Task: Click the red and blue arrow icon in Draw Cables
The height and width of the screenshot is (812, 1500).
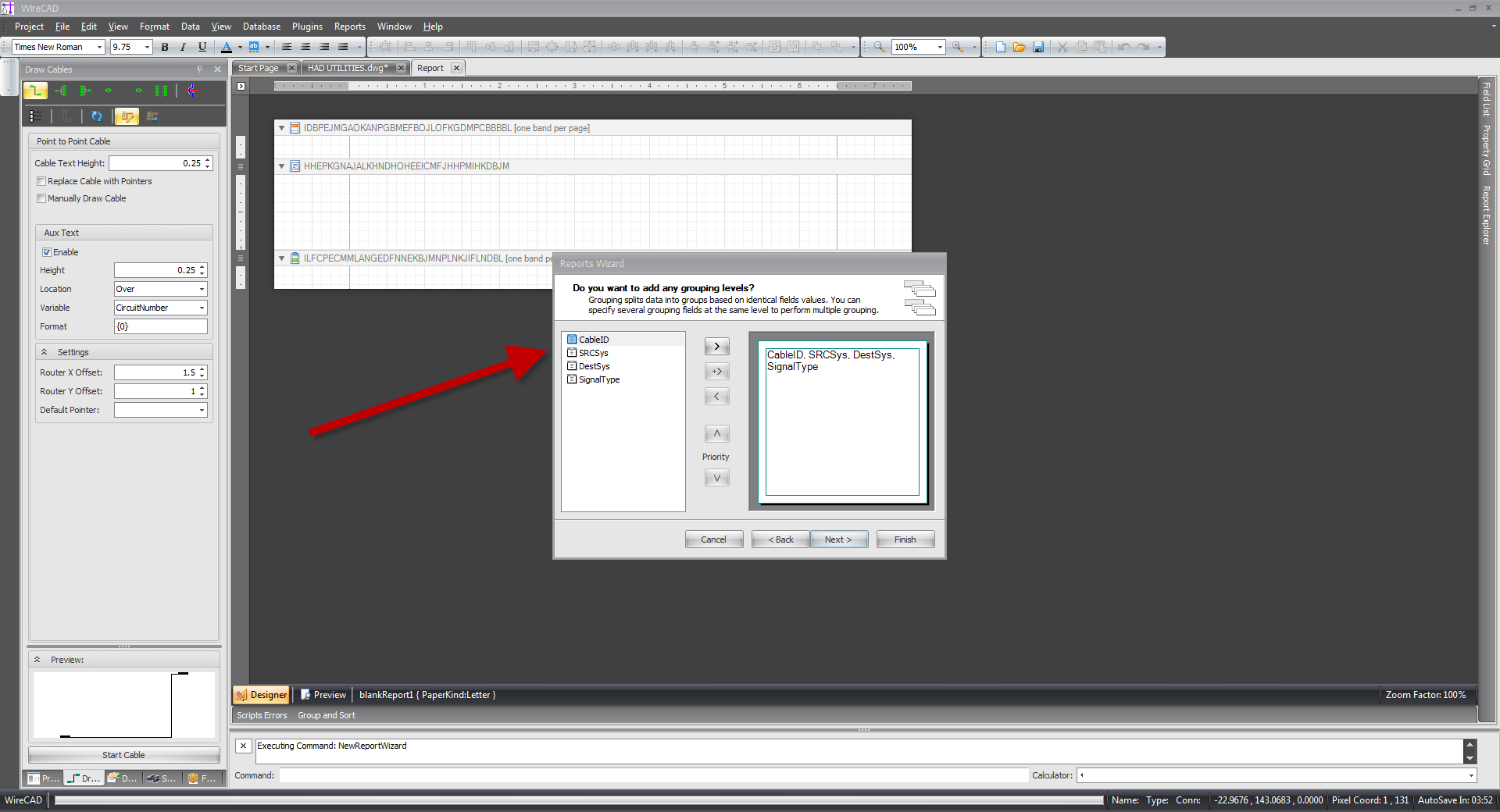Action: (192, 91)
